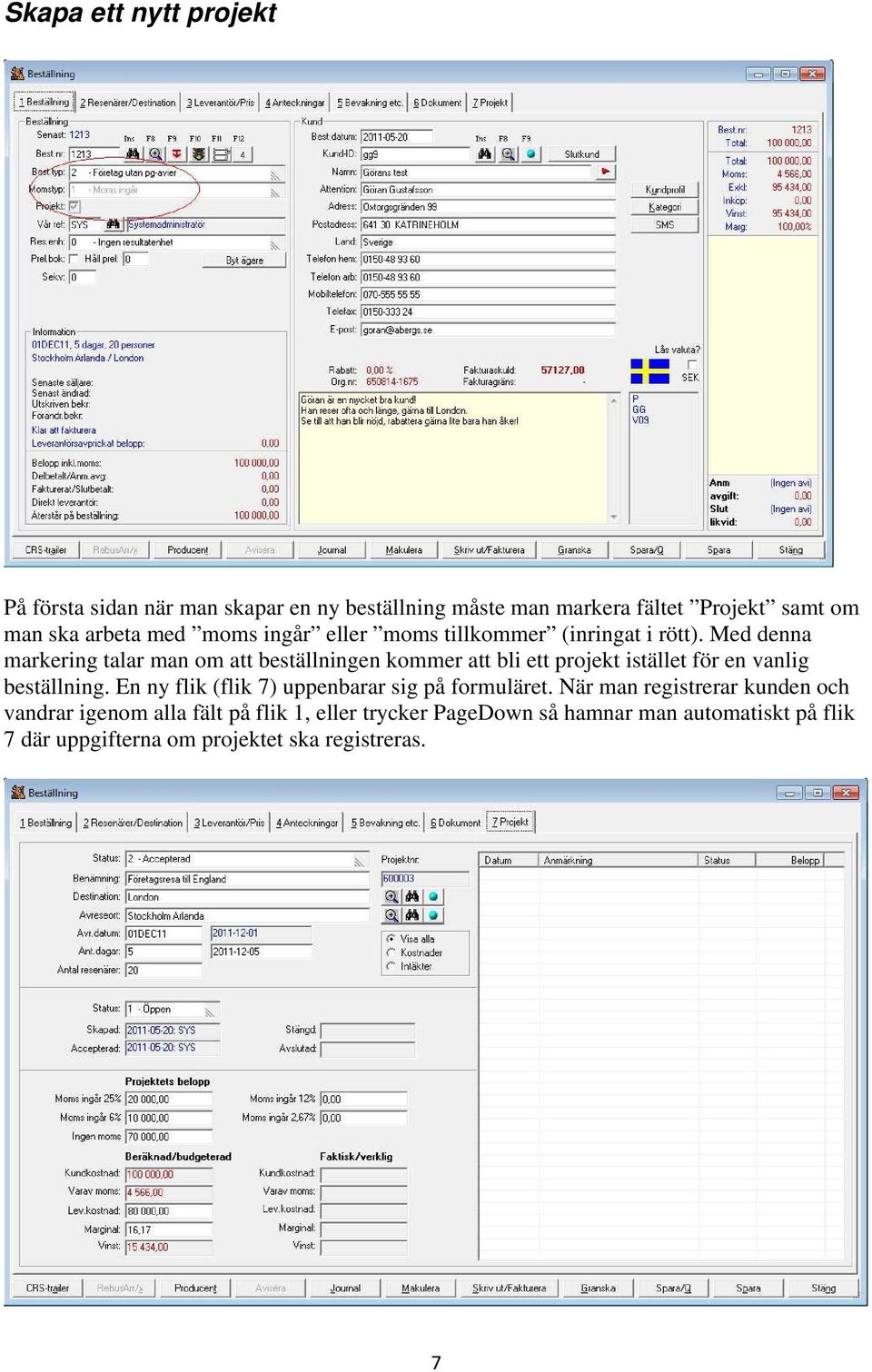Toggle the Lås valuta checkbox

point(691,365)
